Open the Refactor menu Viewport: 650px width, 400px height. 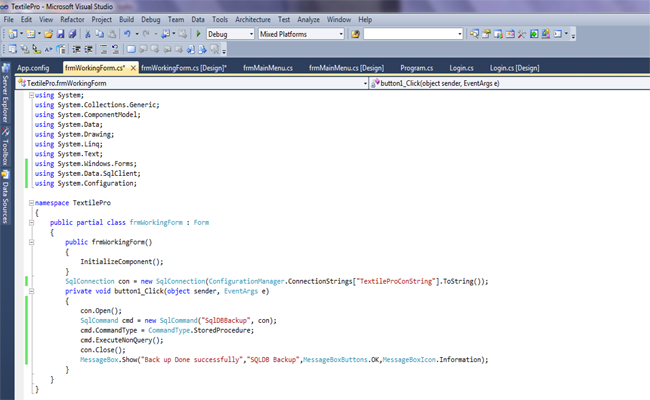coord(72,19)
